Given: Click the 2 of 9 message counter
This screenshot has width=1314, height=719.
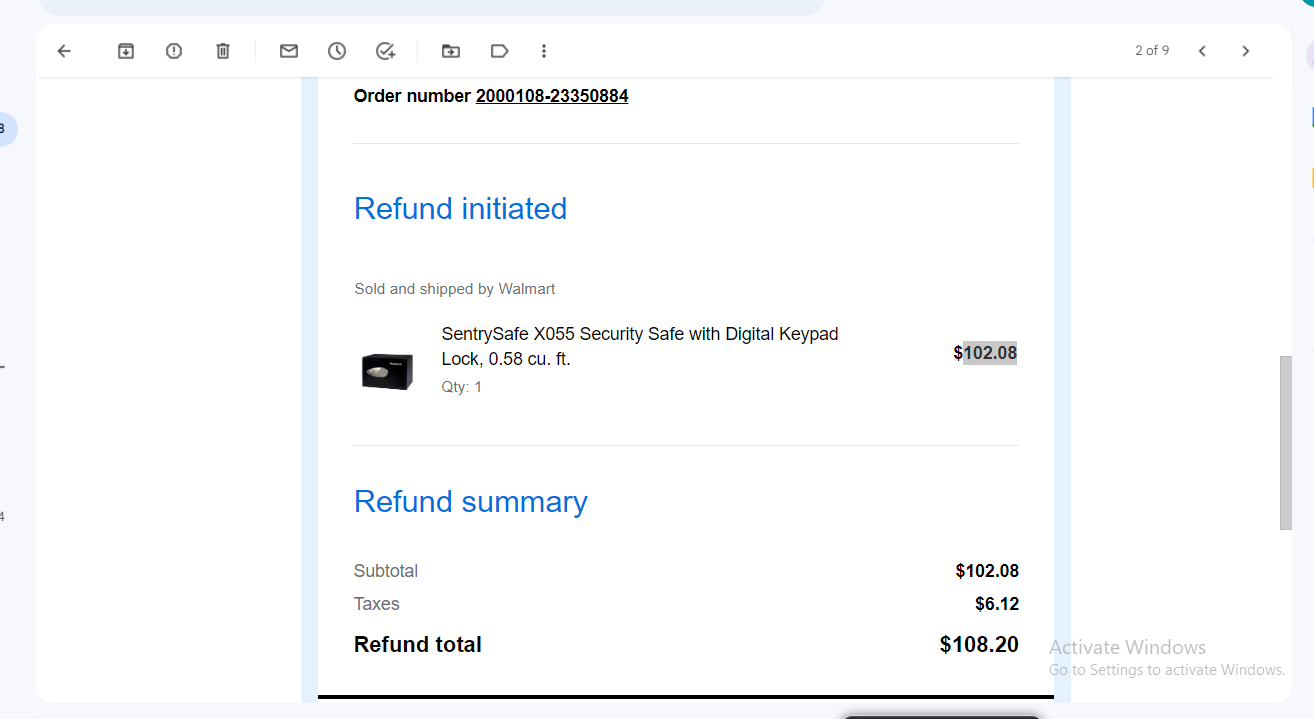Looking at the screenshot, I should pos(1152,51).
